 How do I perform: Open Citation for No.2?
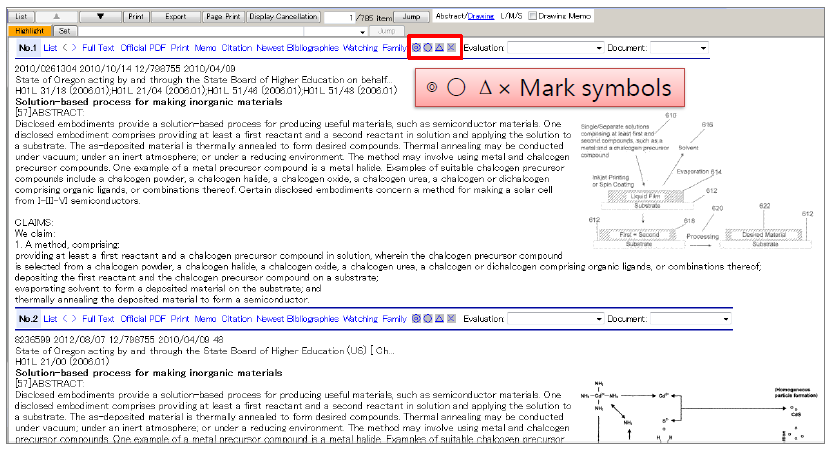click(237, 318)
